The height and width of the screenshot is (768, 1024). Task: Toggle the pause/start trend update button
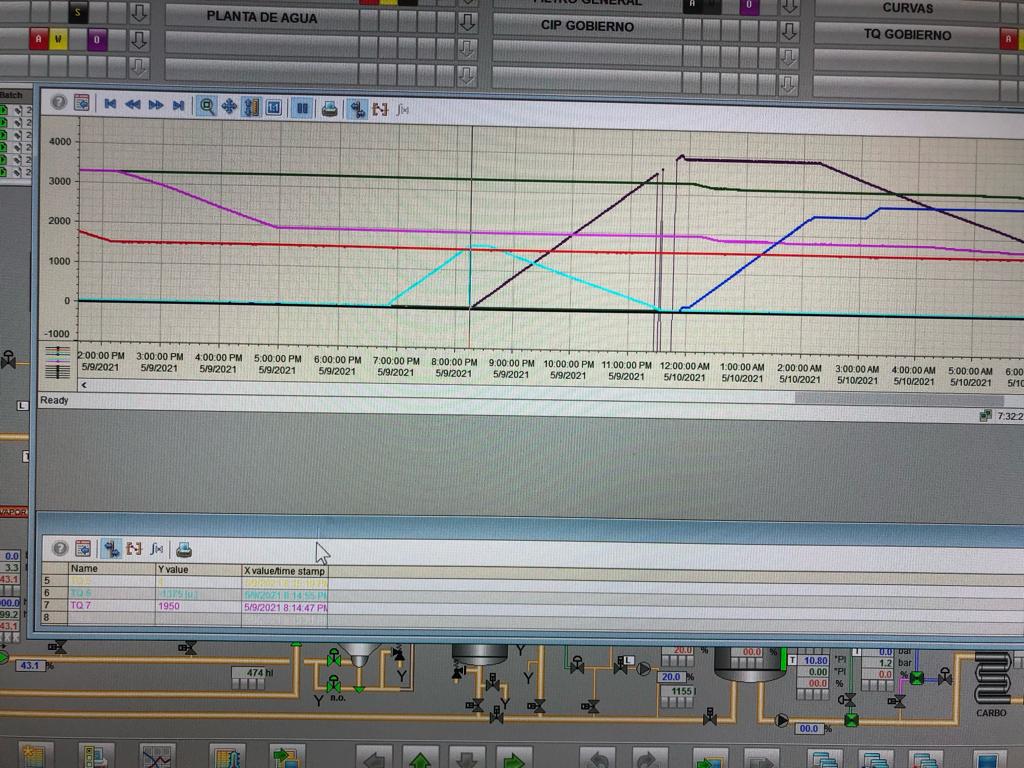coord(302,108)
